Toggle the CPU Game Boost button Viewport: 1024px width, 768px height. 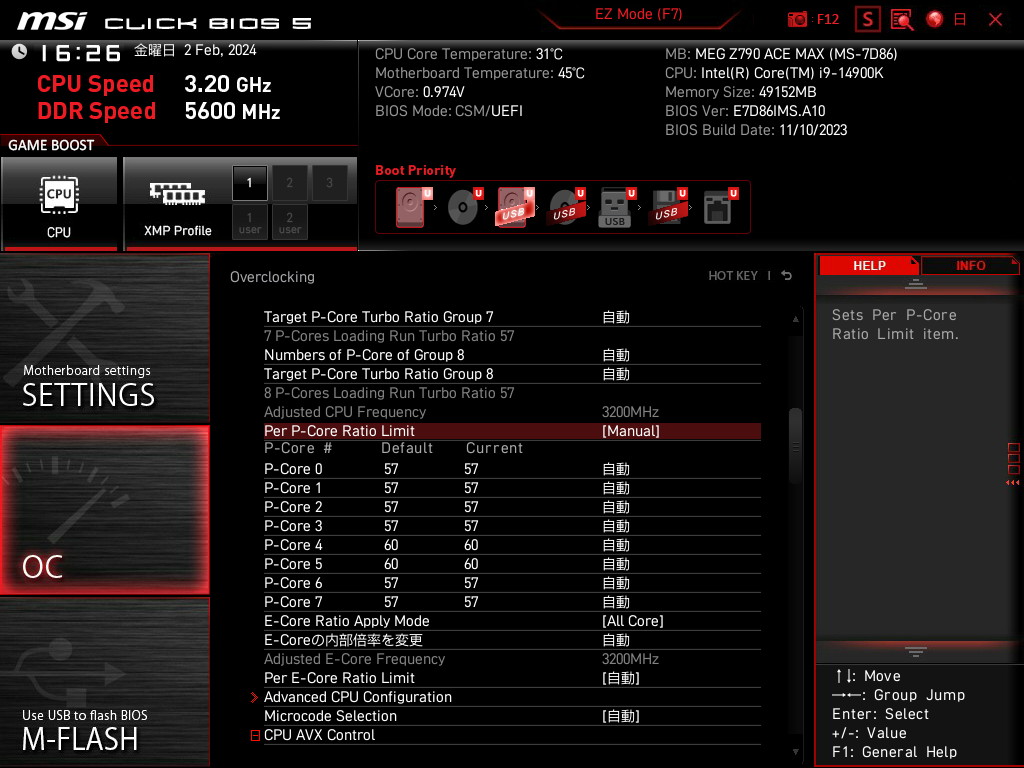tap(59, 203)
